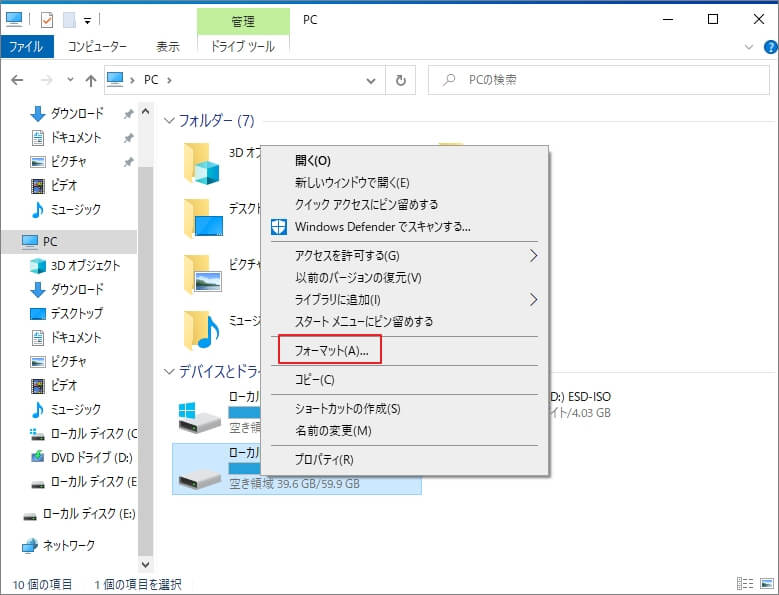The height and width of the screenshot is (595, 779).
Task: Open プロパティ(R) from context menu
Action: 324,460
